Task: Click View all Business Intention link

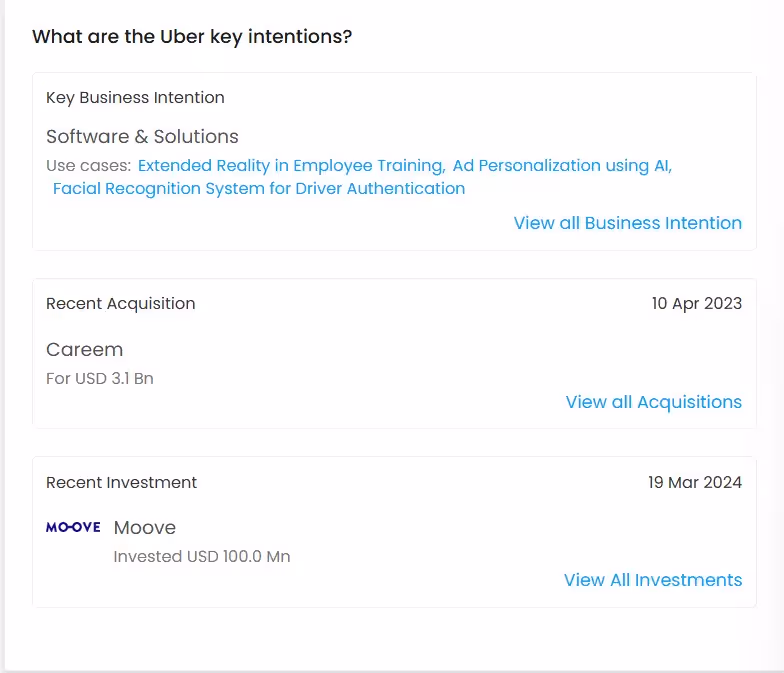Action: (x=628, y=223)
